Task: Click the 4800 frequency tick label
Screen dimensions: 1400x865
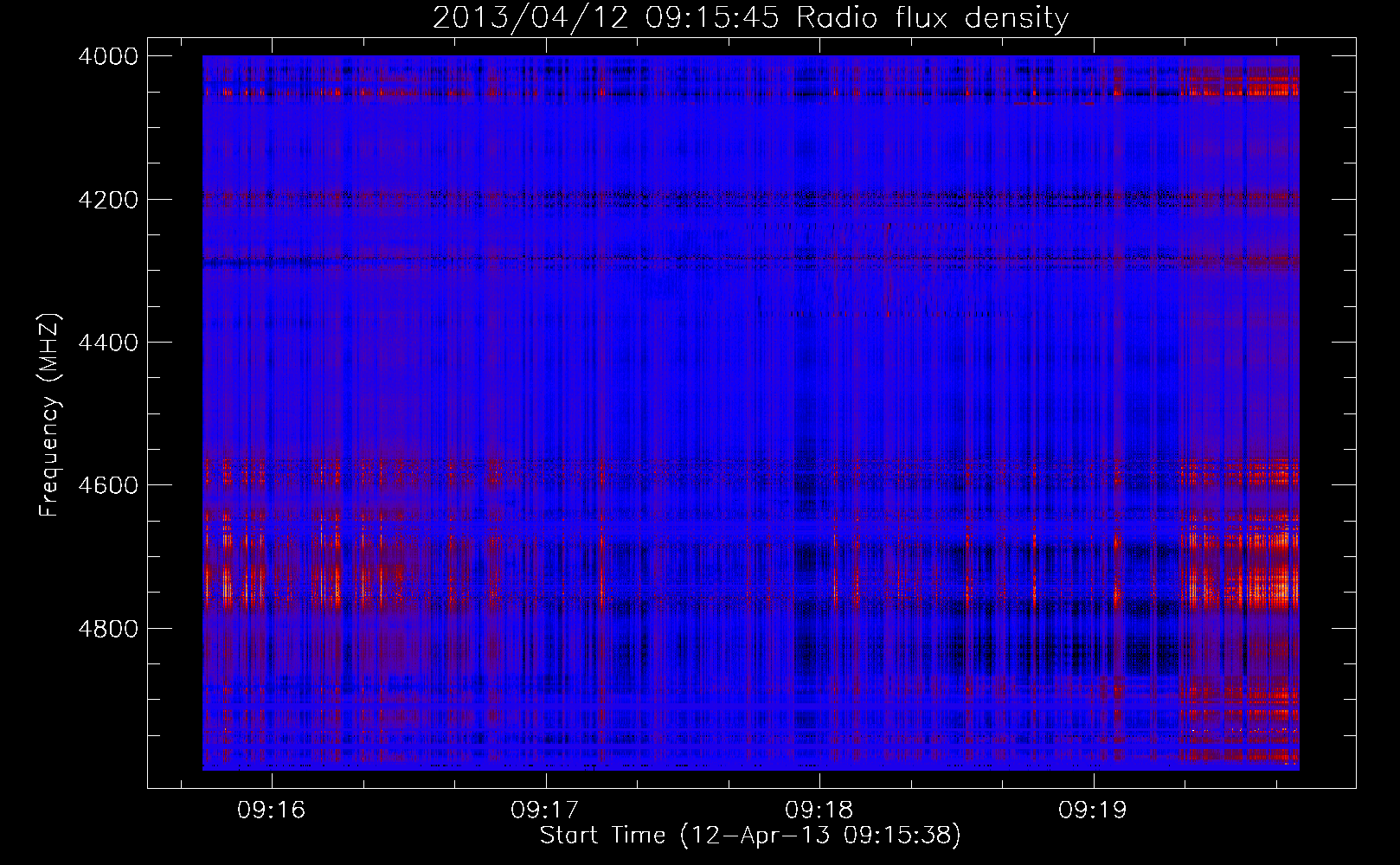Action: pos(108,629)
